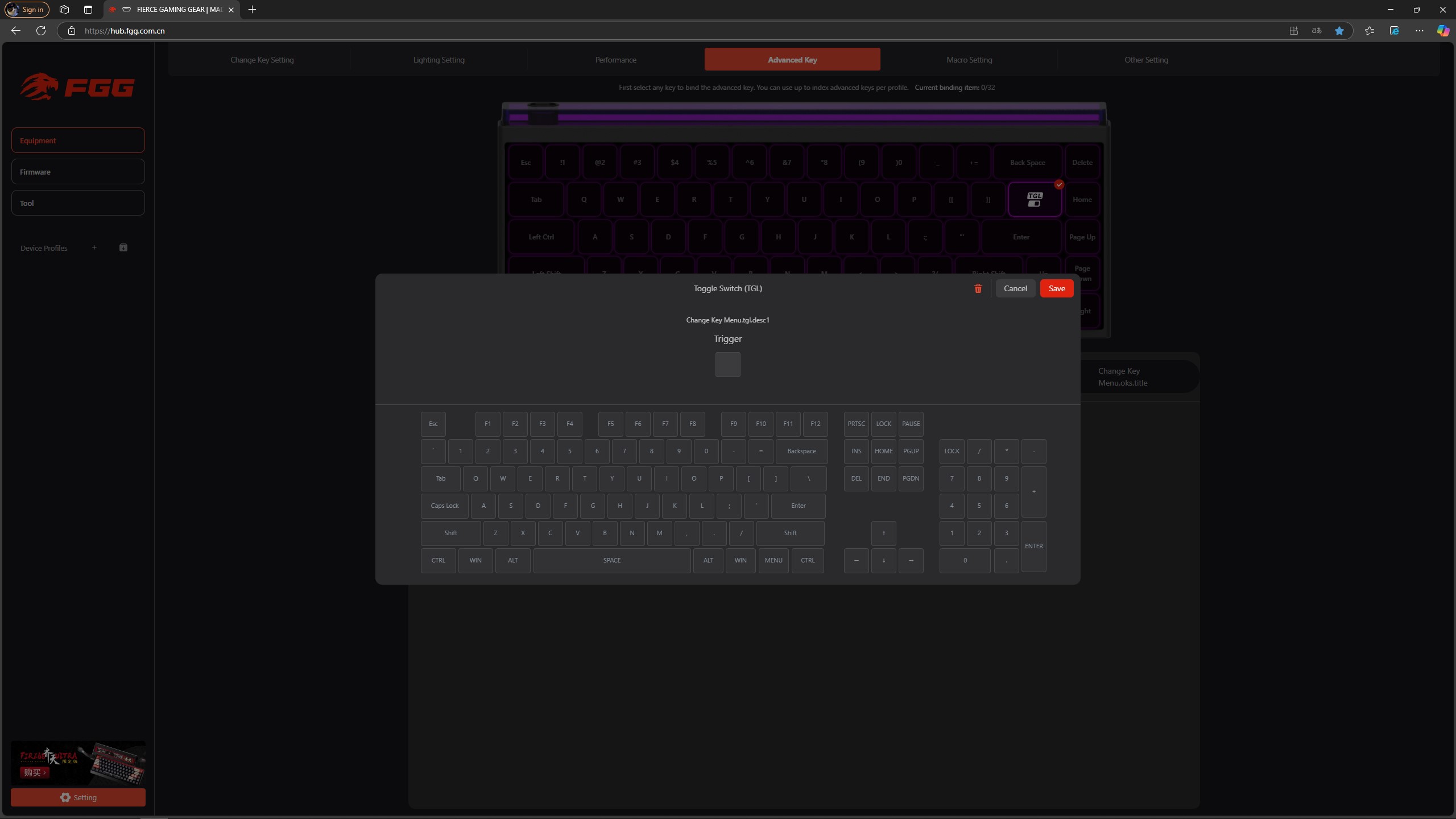Select the TGL key on keyboard preview

(x=1035, y=200)
